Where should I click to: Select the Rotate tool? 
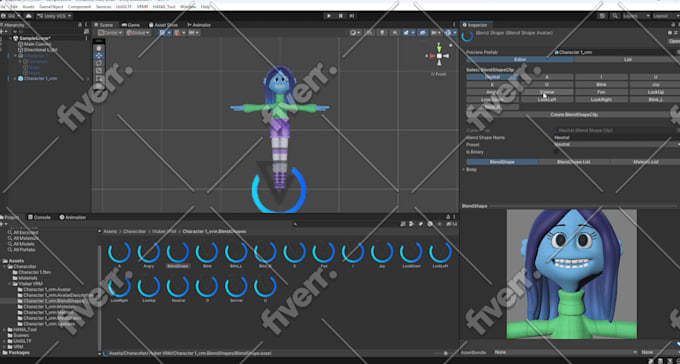[x=99, y=63]
